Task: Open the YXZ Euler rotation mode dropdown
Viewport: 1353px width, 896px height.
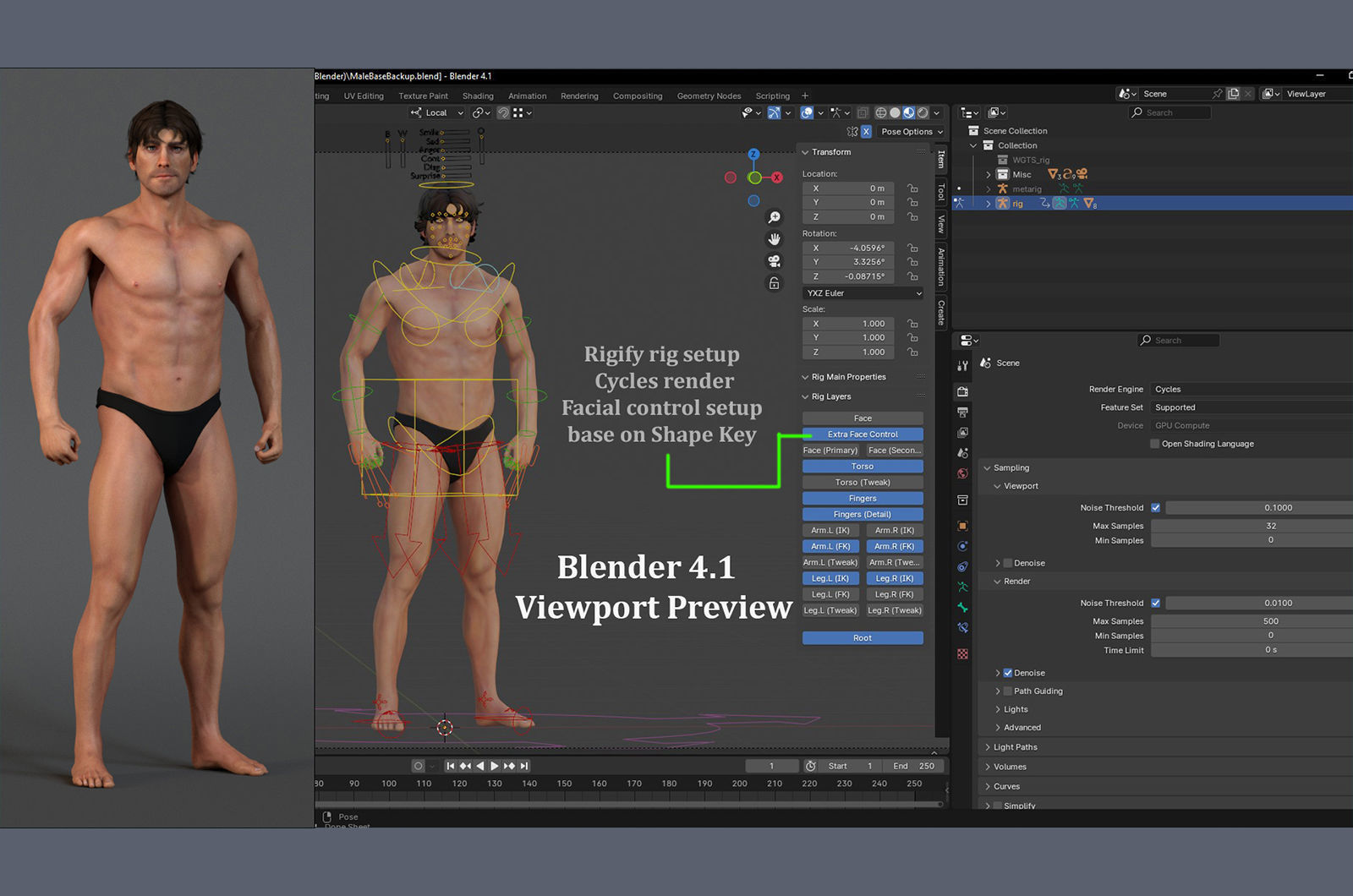Action: 863,293
